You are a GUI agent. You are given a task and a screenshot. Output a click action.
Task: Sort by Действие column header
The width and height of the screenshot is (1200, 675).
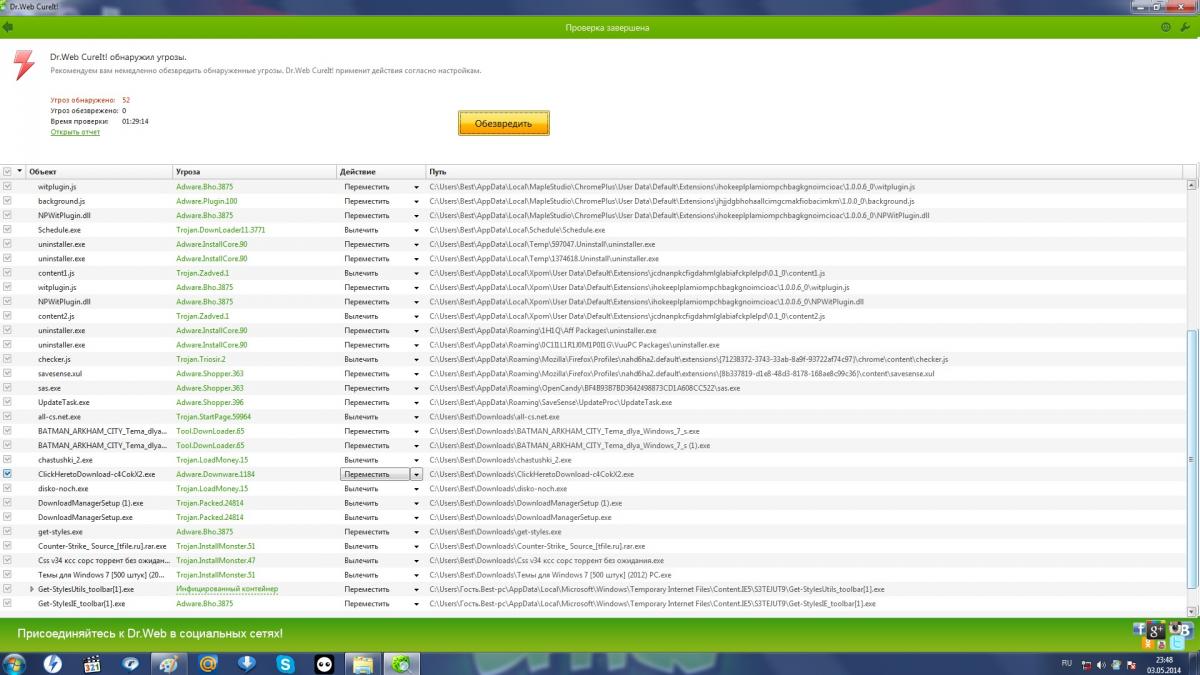381,172
